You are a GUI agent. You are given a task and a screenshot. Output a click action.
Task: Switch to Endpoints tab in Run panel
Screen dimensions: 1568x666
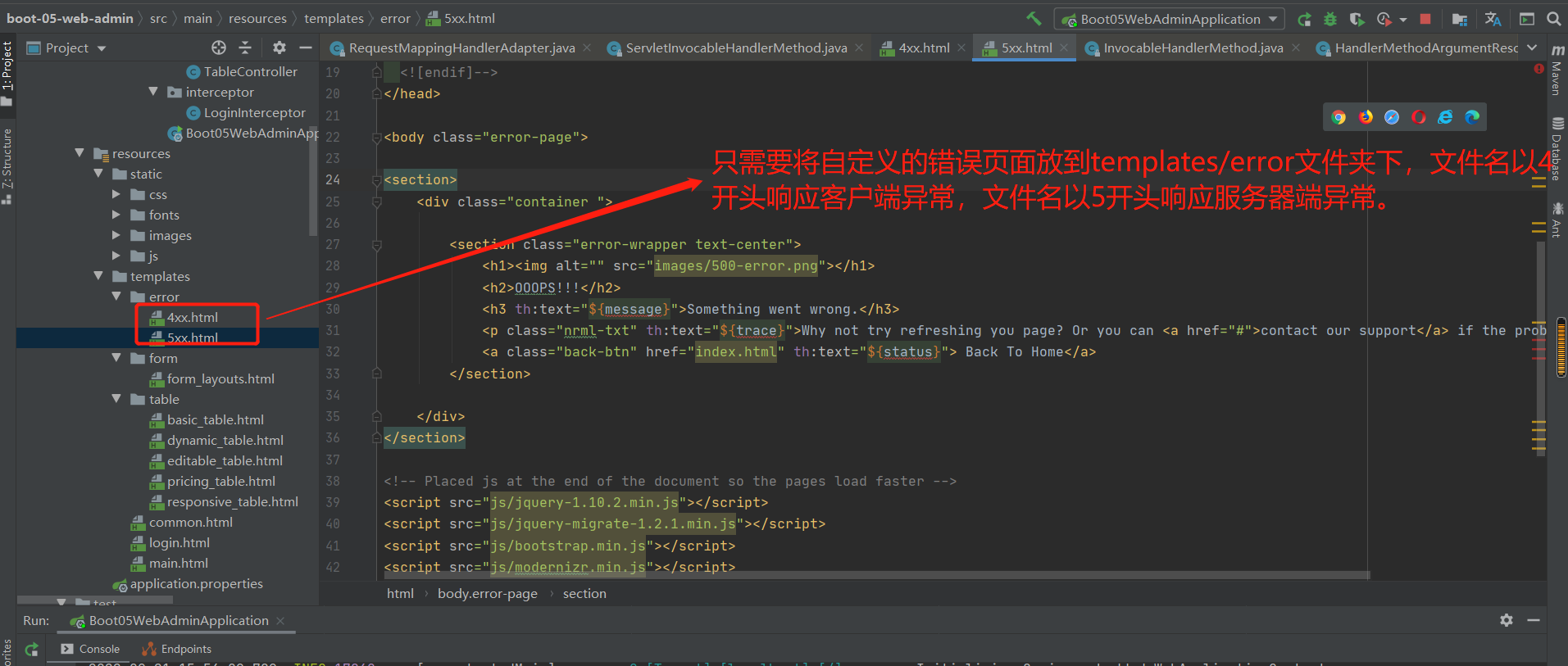177,649
